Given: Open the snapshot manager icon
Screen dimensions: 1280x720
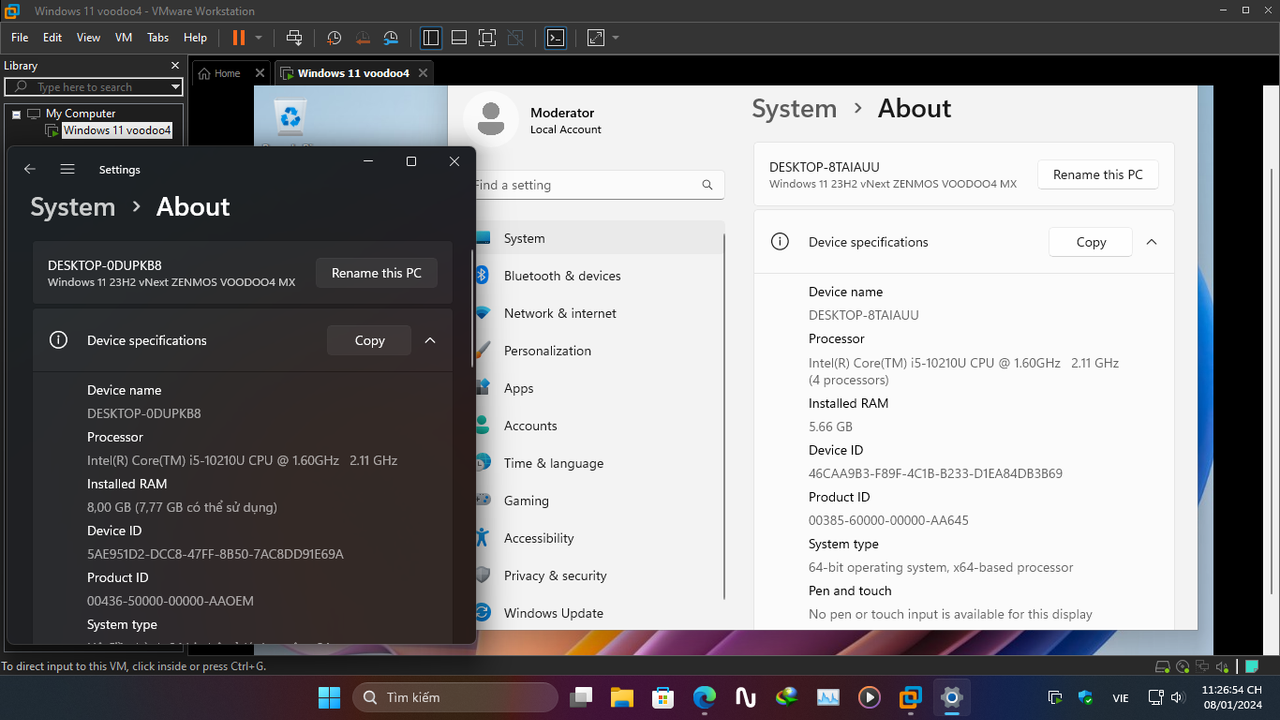Looking at the screenshot, I should [x=391, y=38].
